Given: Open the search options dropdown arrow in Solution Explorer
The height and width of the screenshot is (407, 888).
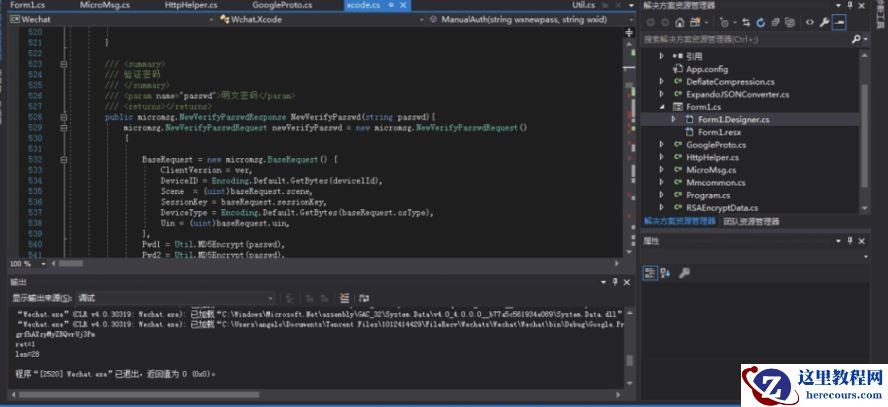Looking at the screenshot, I should [865, 39].
